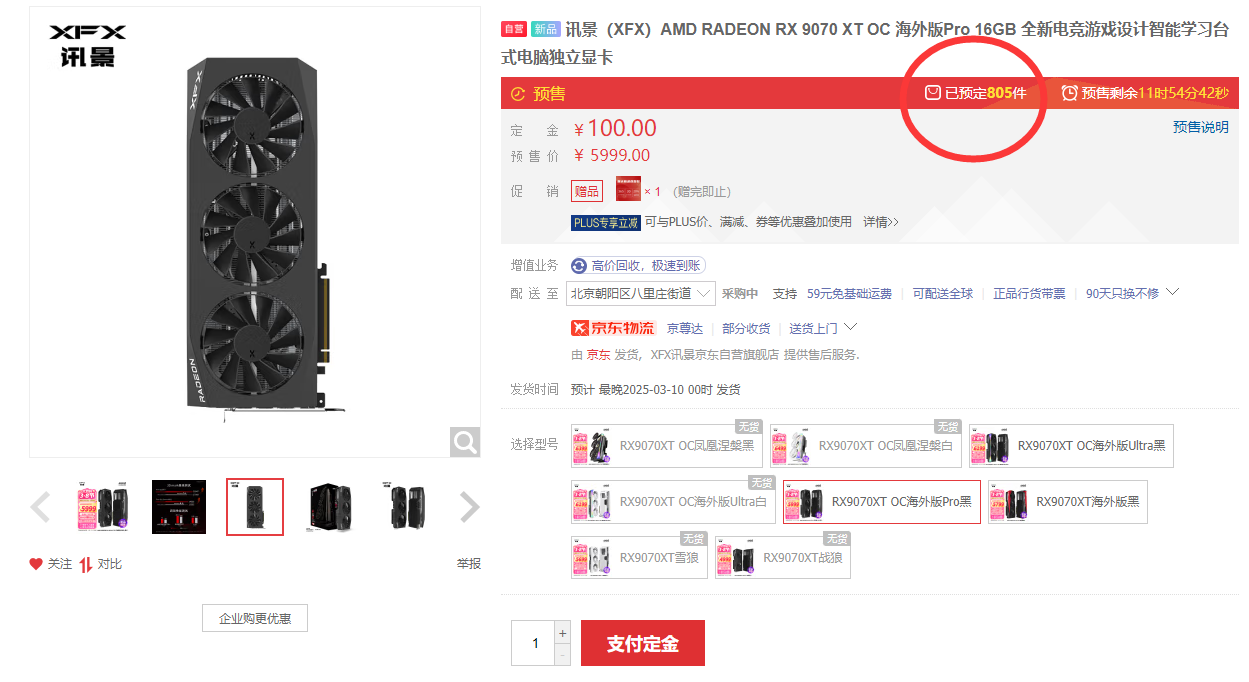Click the 京东物流 logo
The image size is (1249, 682).
[612, 328]
